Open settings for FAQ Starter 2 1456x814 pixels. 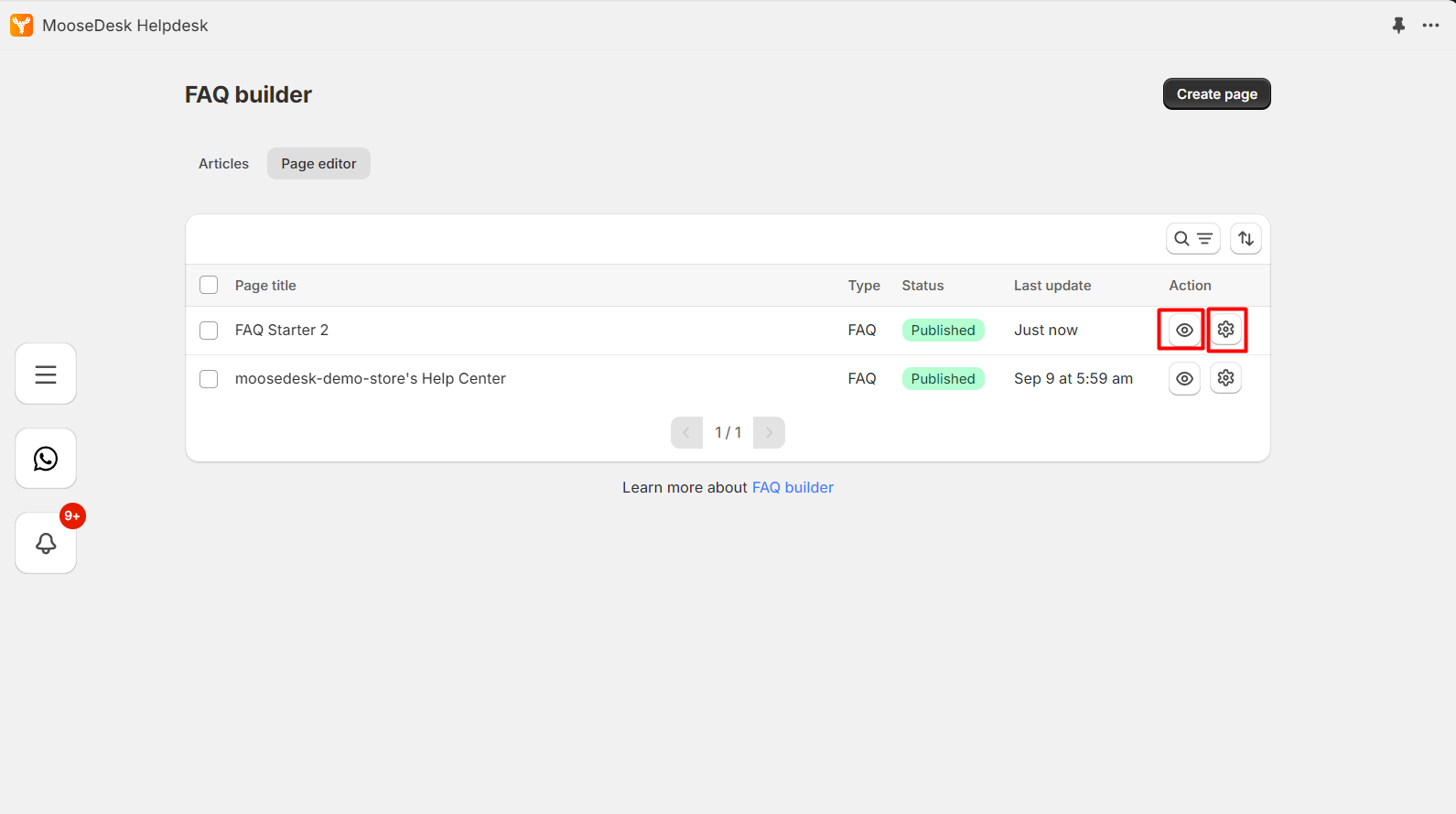pos(1226,330)
